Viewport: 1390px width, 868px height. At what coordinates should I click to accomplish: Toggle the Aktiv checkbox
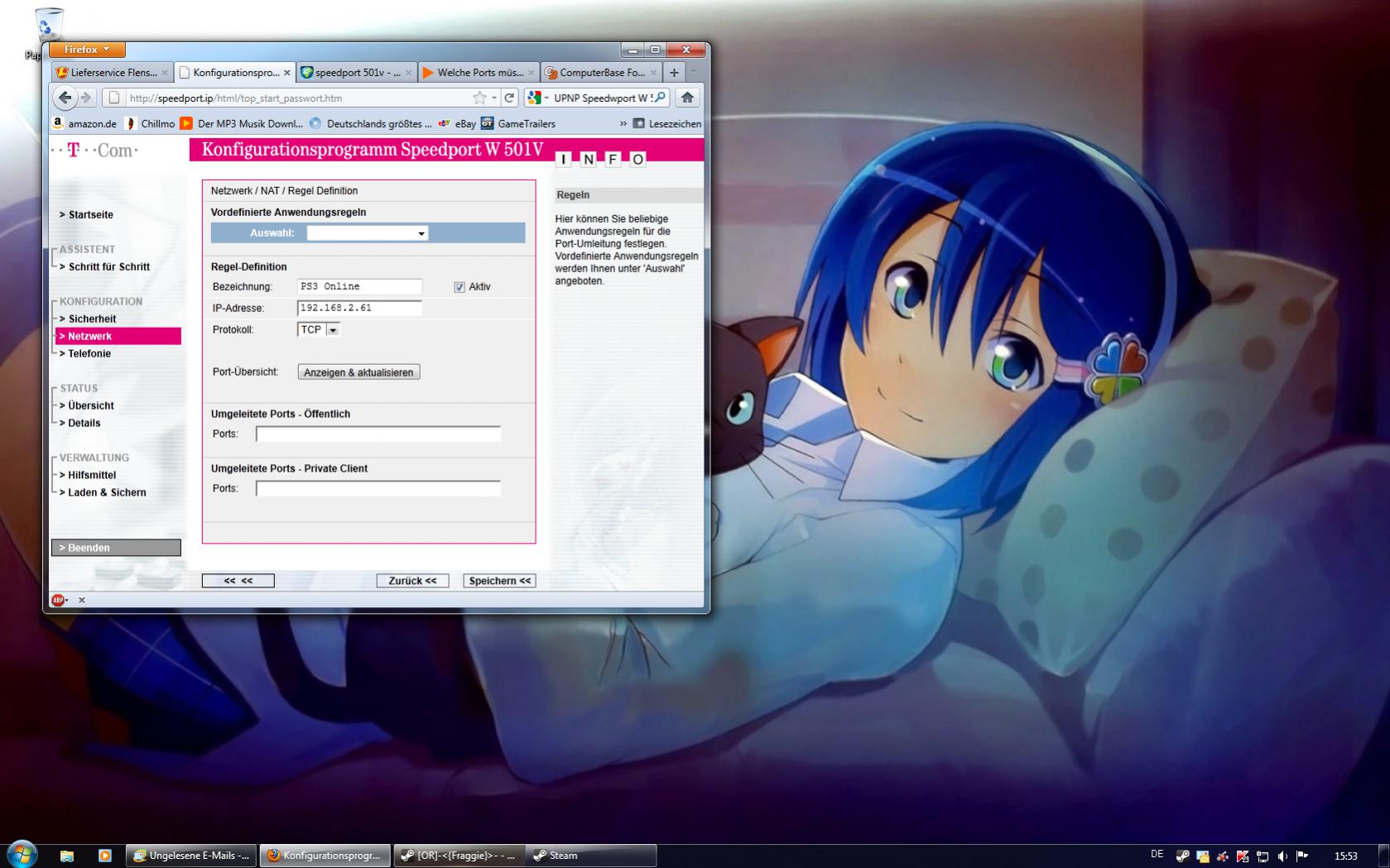click(459, 287)
